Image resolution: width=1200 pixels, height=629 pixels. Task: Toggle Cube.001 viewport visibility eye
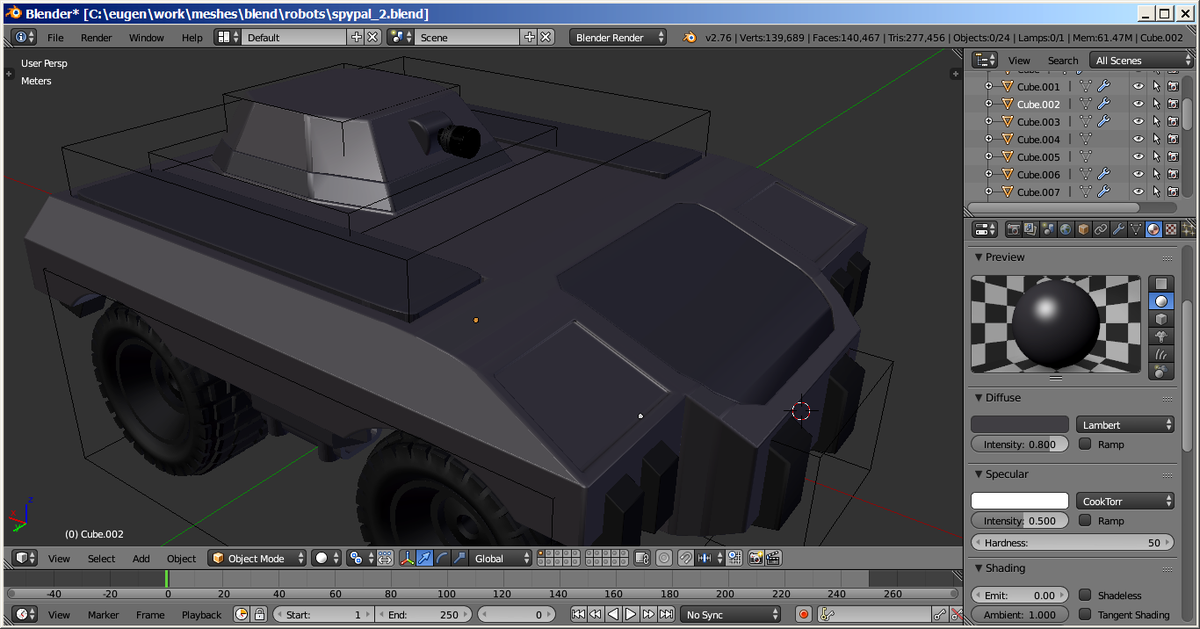[1138, 87]
